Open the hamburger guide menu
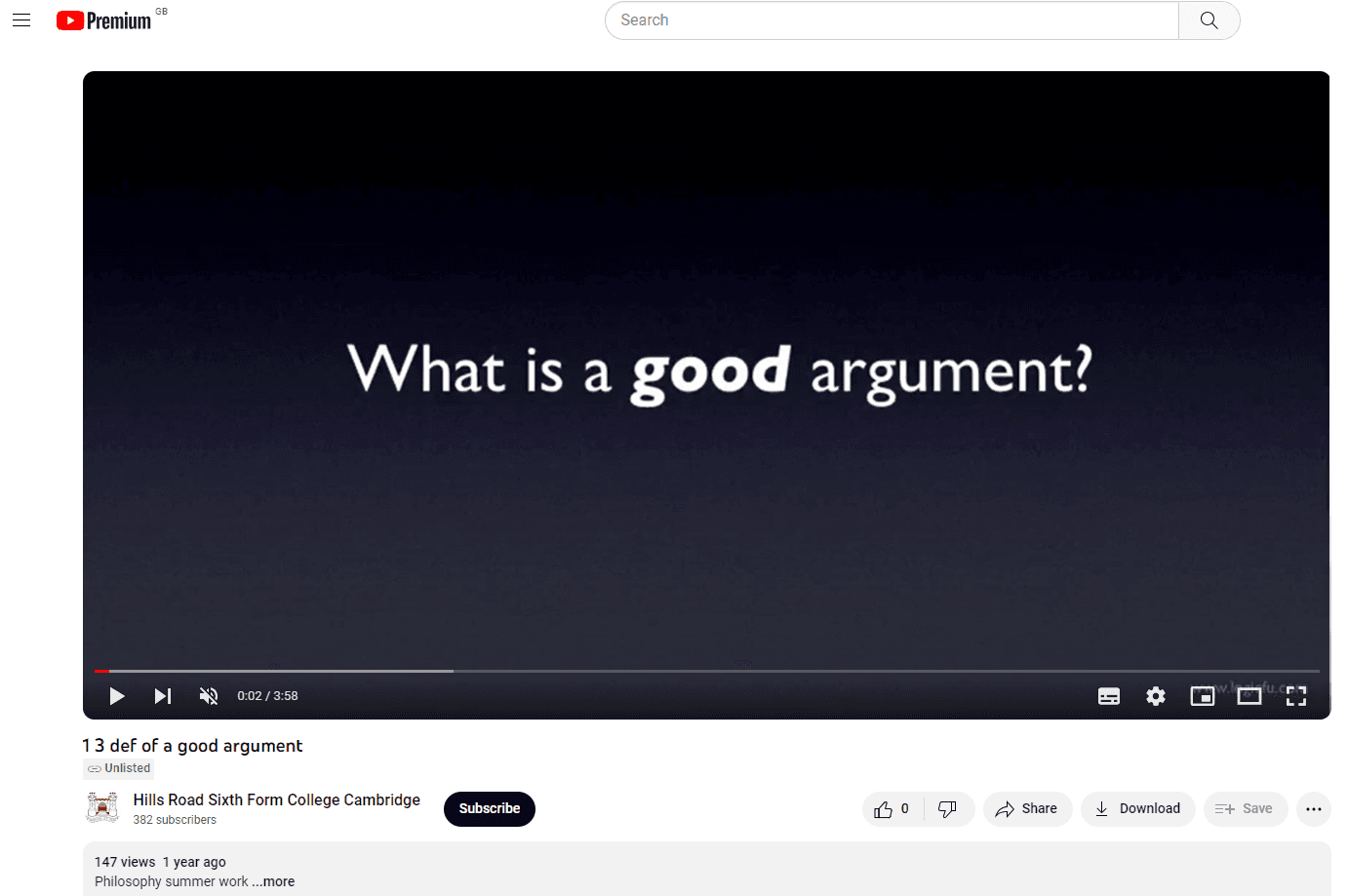Viewport: 1348px width, 896px height. tap(21, 19)
